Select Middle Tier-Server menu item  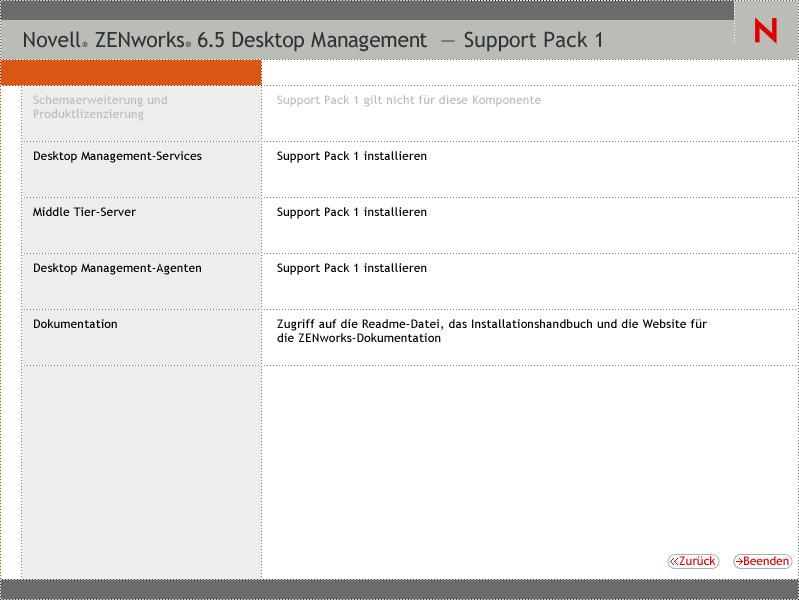84,212
